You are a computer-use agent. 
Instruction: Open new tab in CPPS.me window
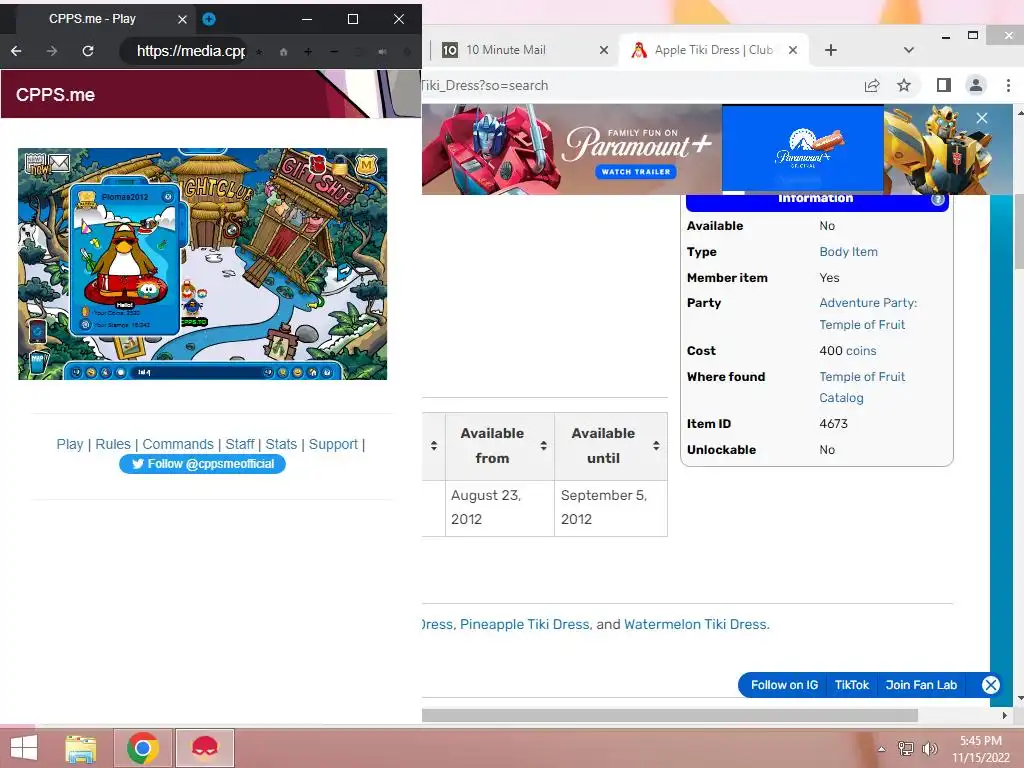209,19
